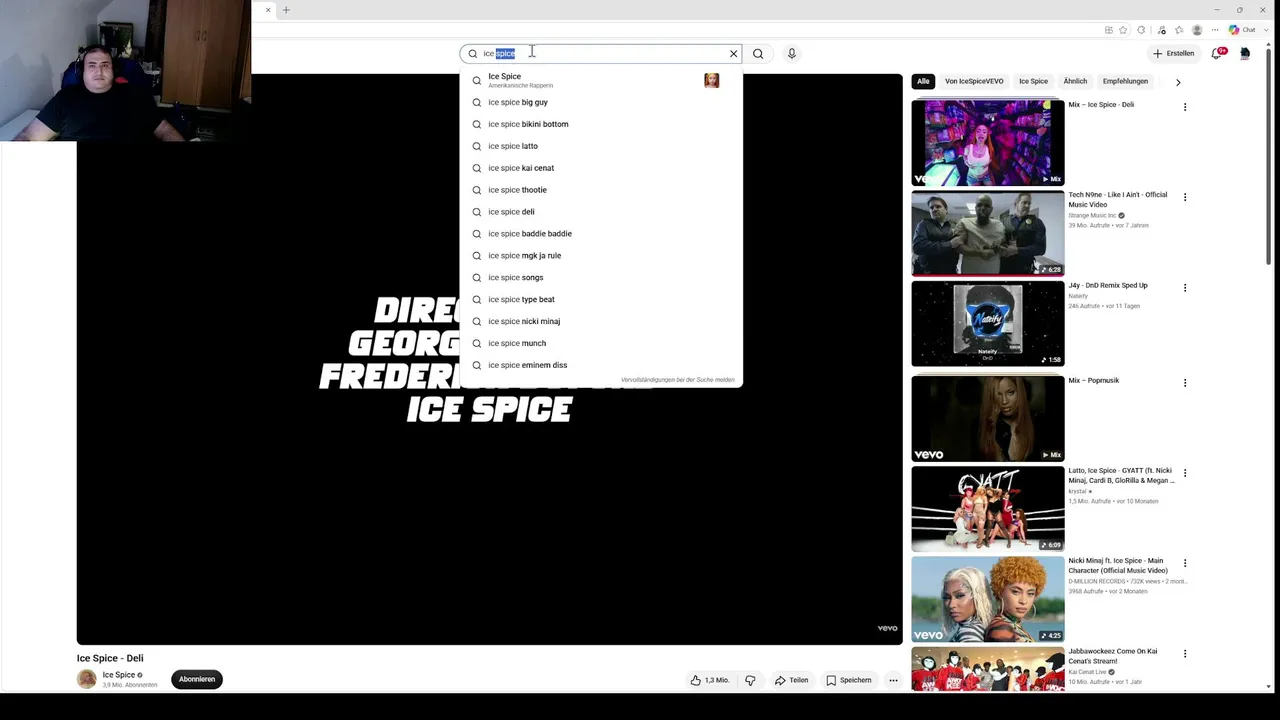Select the Ice Spice filter chip

coord(1033,81)
